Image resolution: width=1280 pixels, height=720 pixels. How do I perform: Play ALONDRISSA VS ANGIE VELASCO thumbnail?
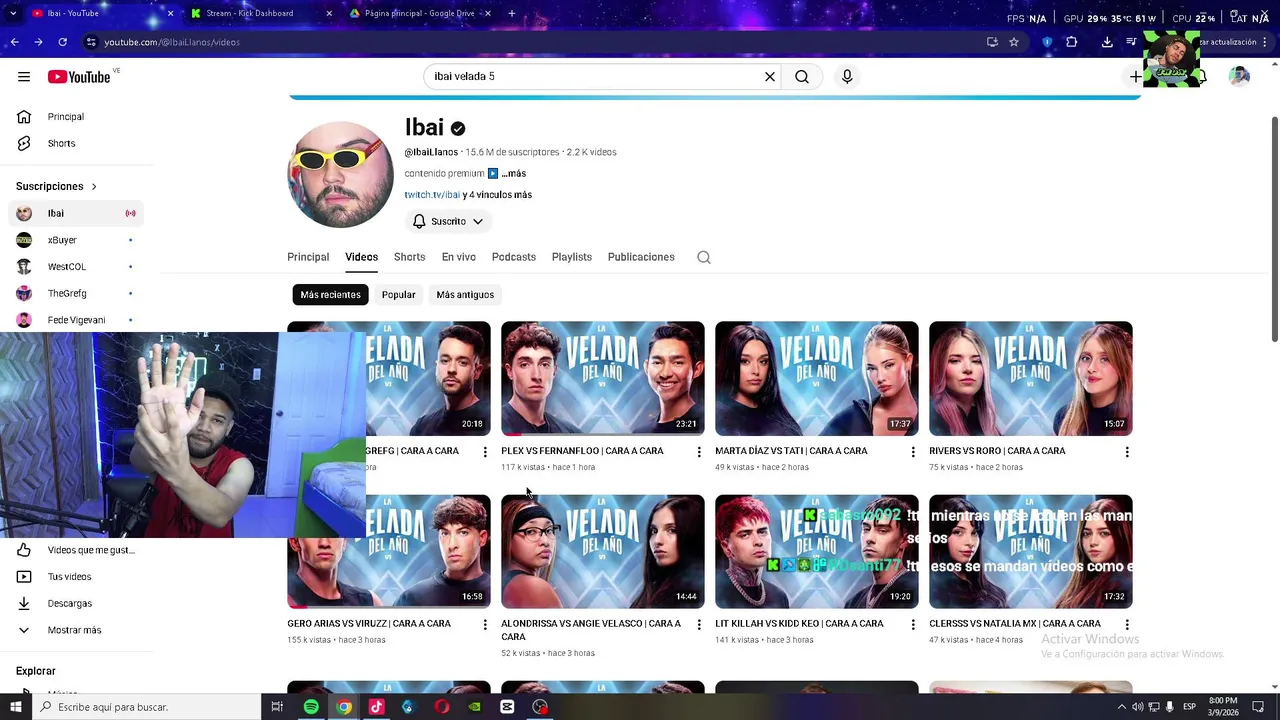[603, 552]
